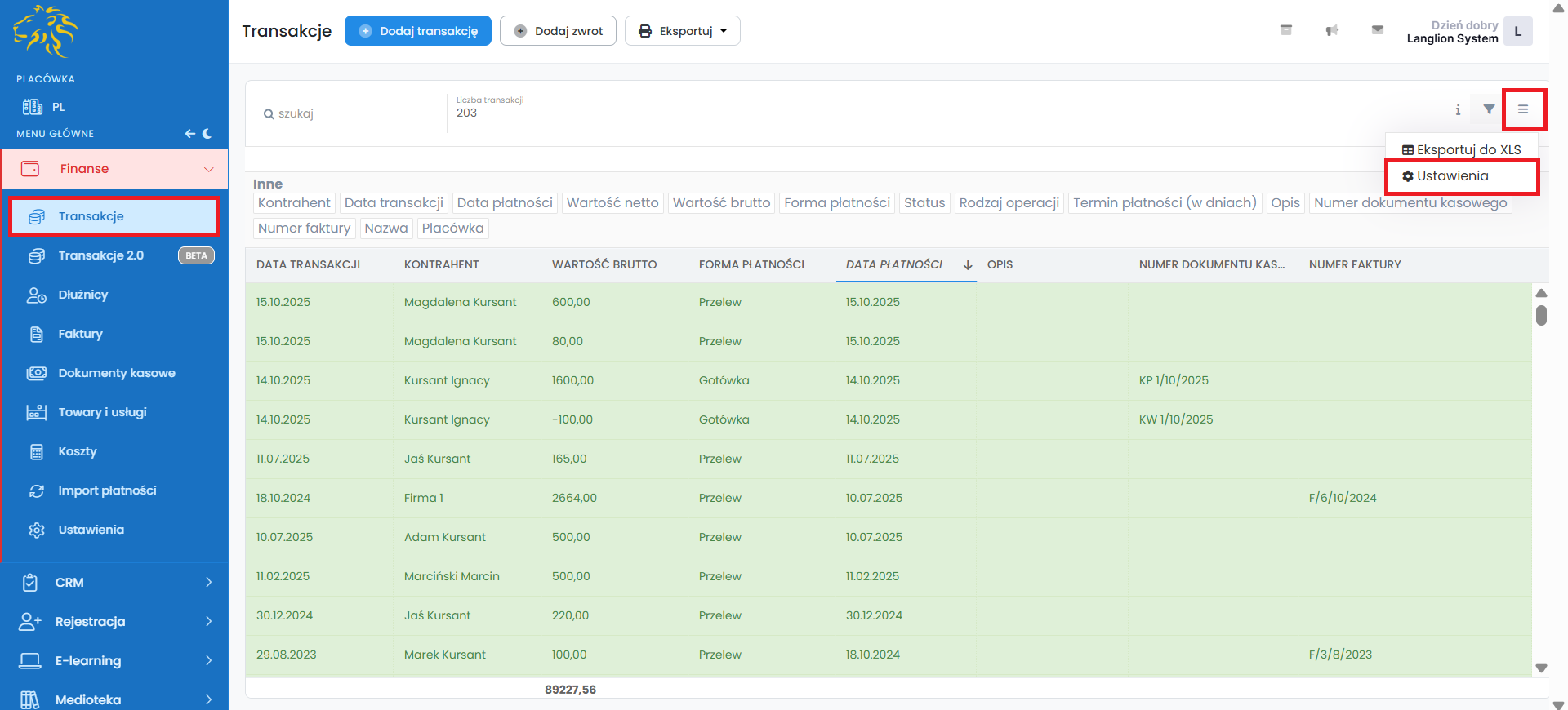Click the Langlion lion logo
Image resolution: width=1568 pixels, height=710 pixels.
(46, 32)
